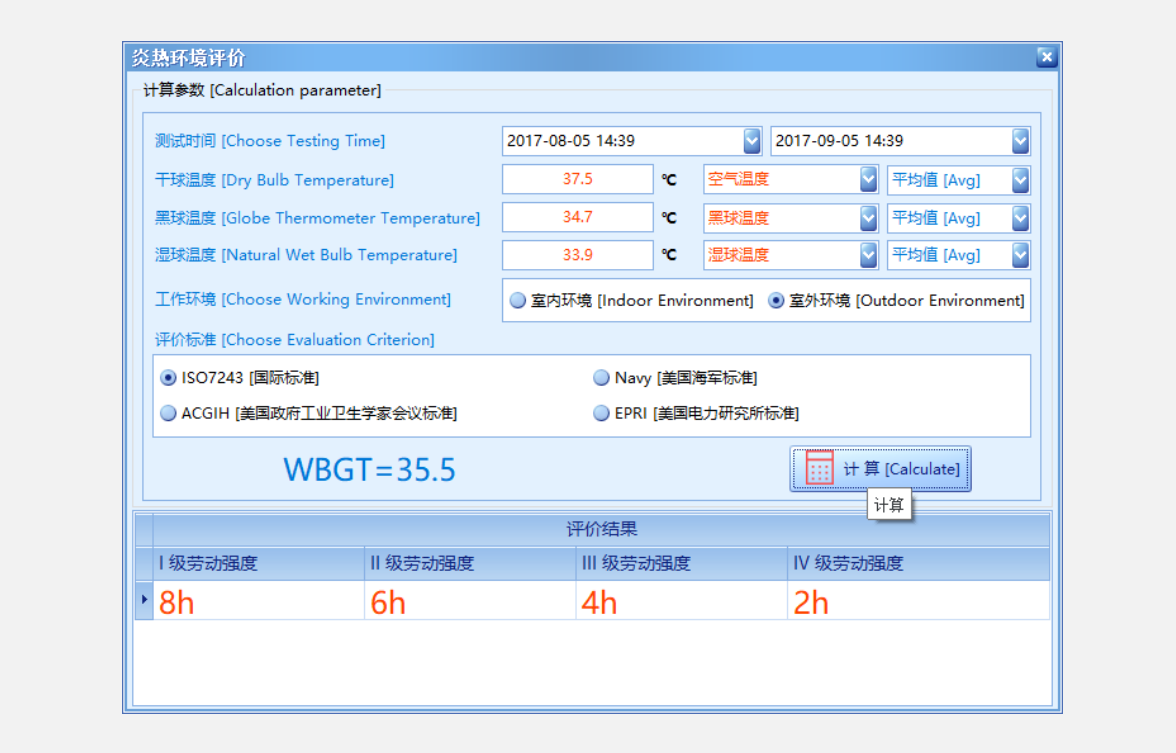Click the calculator icon on Calculate button
This screenshot has width=1176, height=753.
819,468
